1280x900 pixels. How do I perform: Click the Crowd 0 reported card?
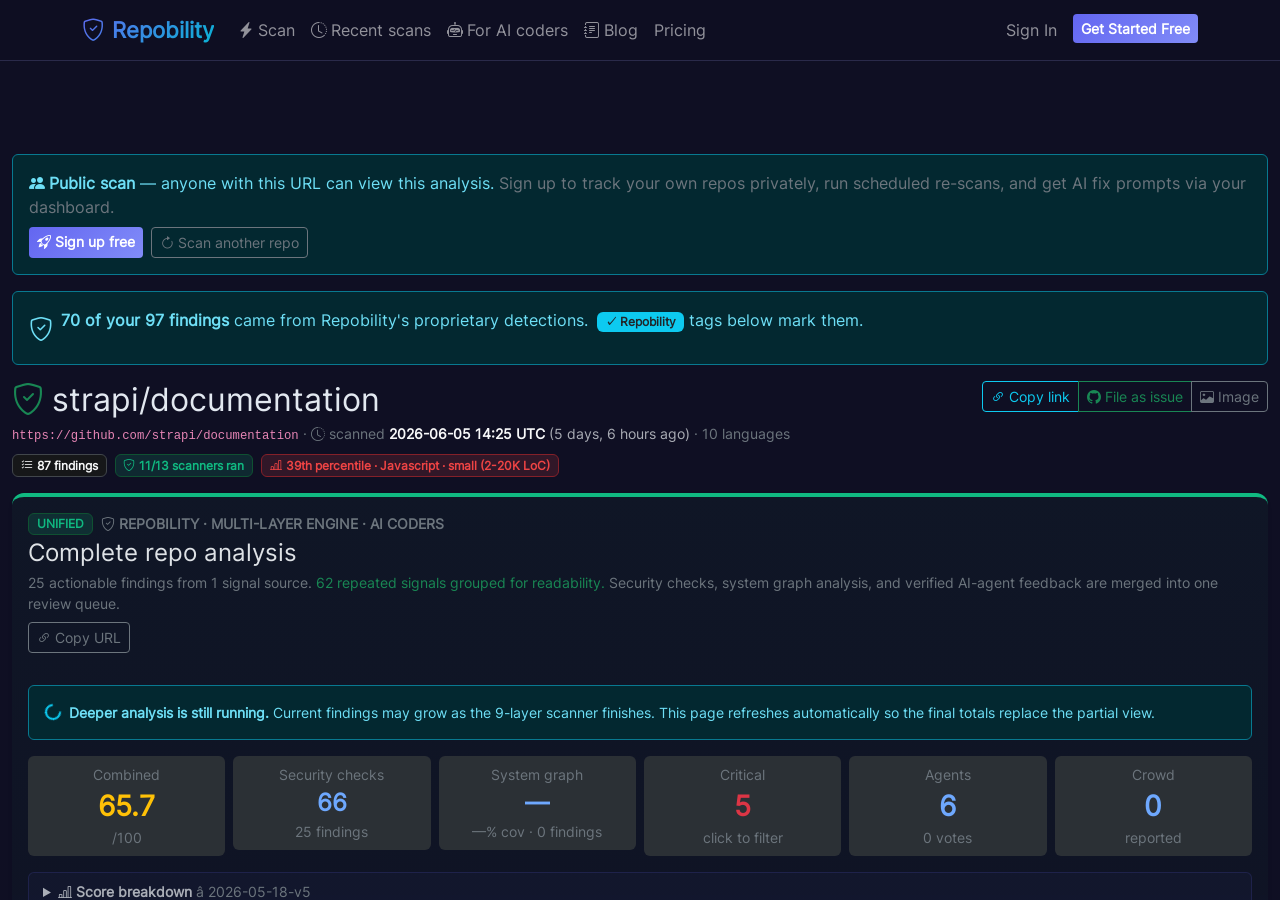1153,806
